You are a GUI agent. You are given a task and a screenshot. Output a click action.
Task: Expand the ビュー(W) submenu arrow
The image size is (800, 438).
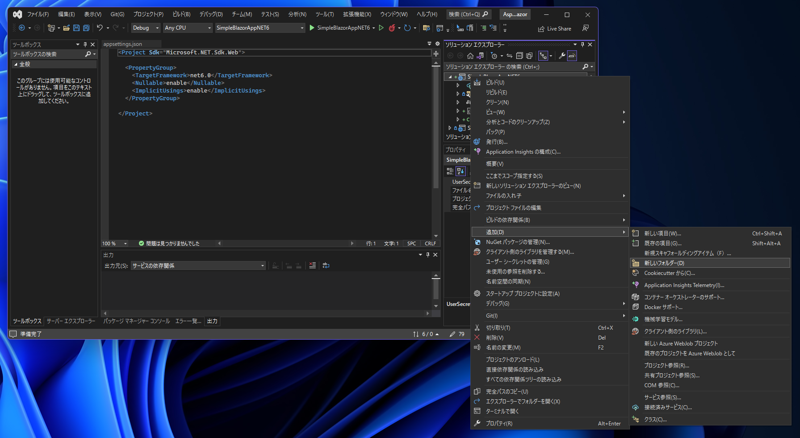[623, 112]
